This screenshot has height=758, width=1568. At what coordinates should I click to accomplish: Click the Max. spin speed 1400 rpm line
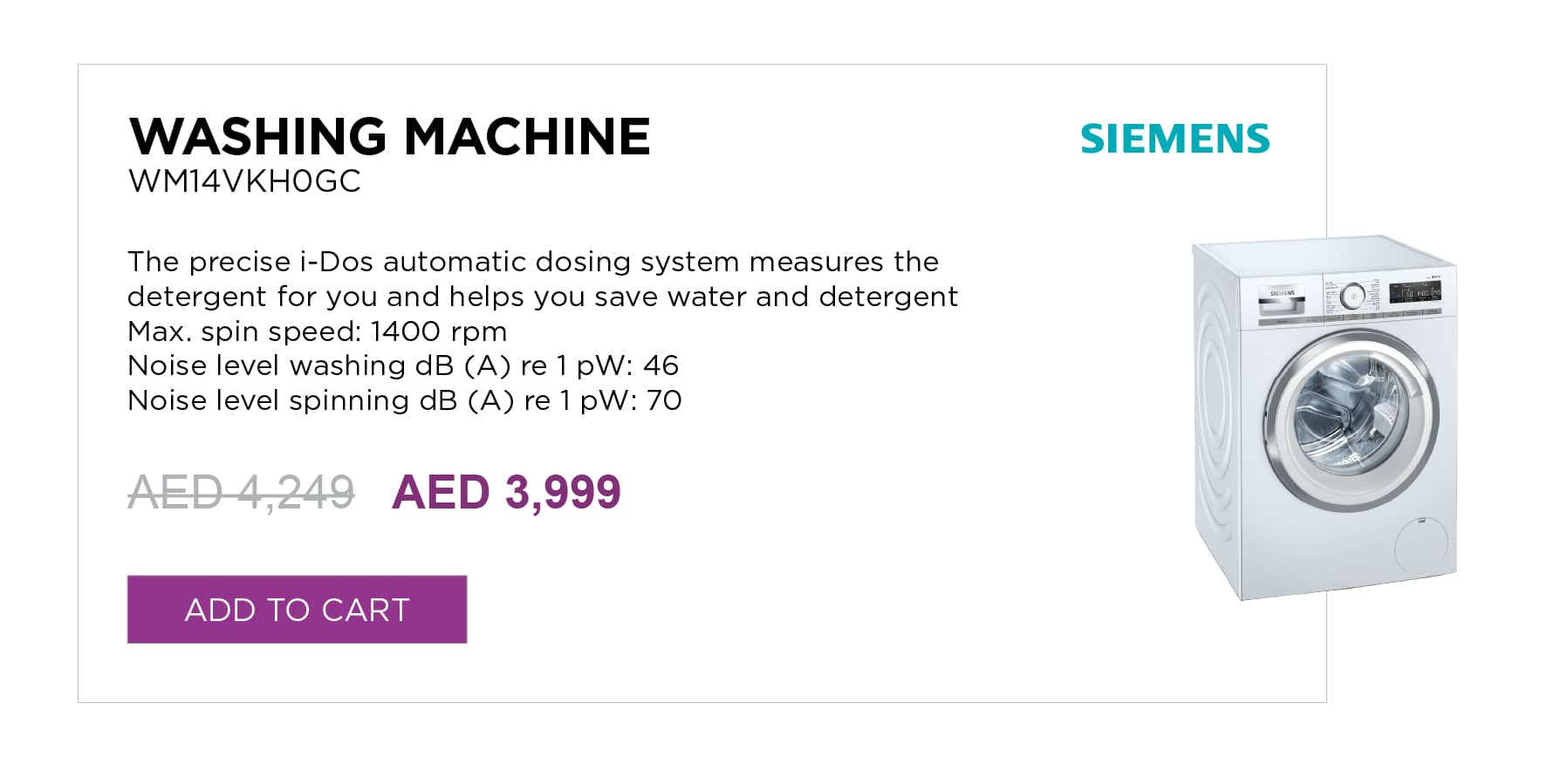317,331
